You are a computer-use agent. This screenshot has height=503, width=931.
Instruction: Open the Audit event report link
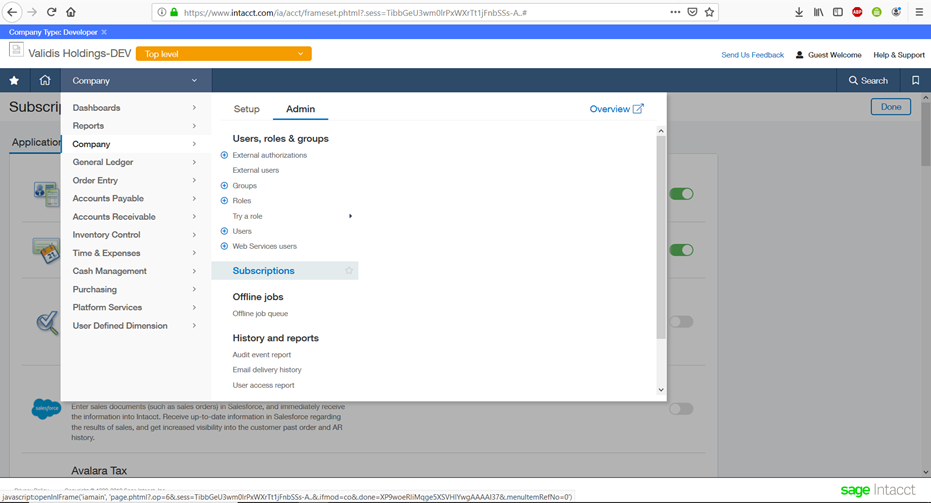(262, 355)
